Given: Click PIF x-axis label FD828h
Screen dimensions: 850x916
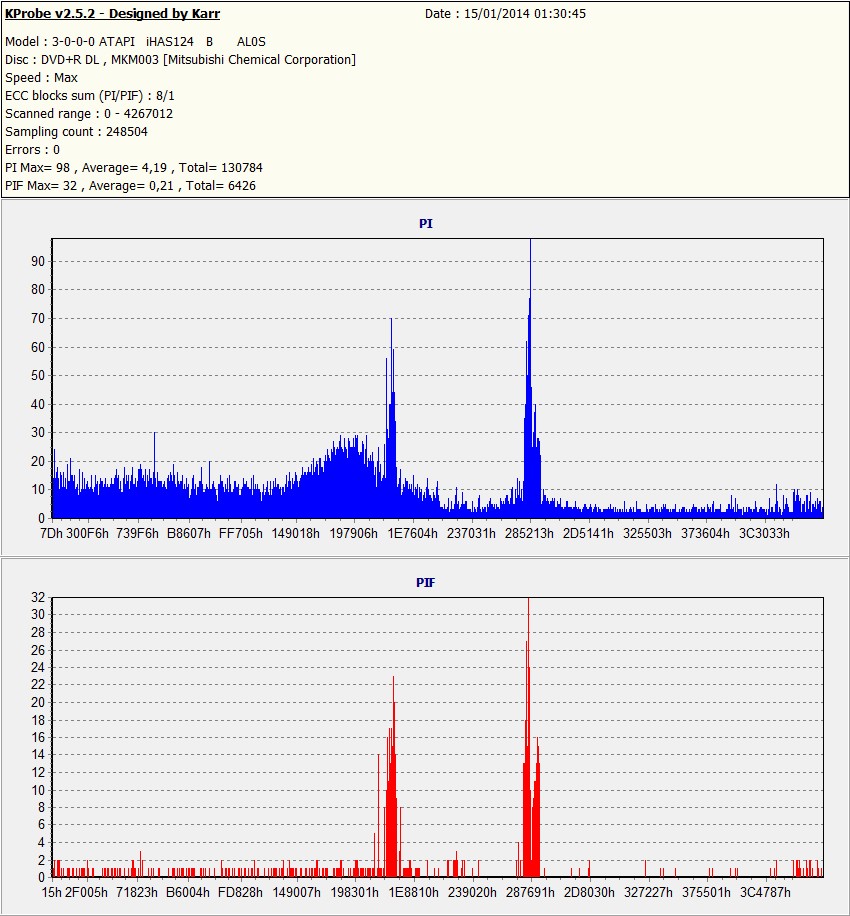Looking at the screenshot, I should pos(240,893).
